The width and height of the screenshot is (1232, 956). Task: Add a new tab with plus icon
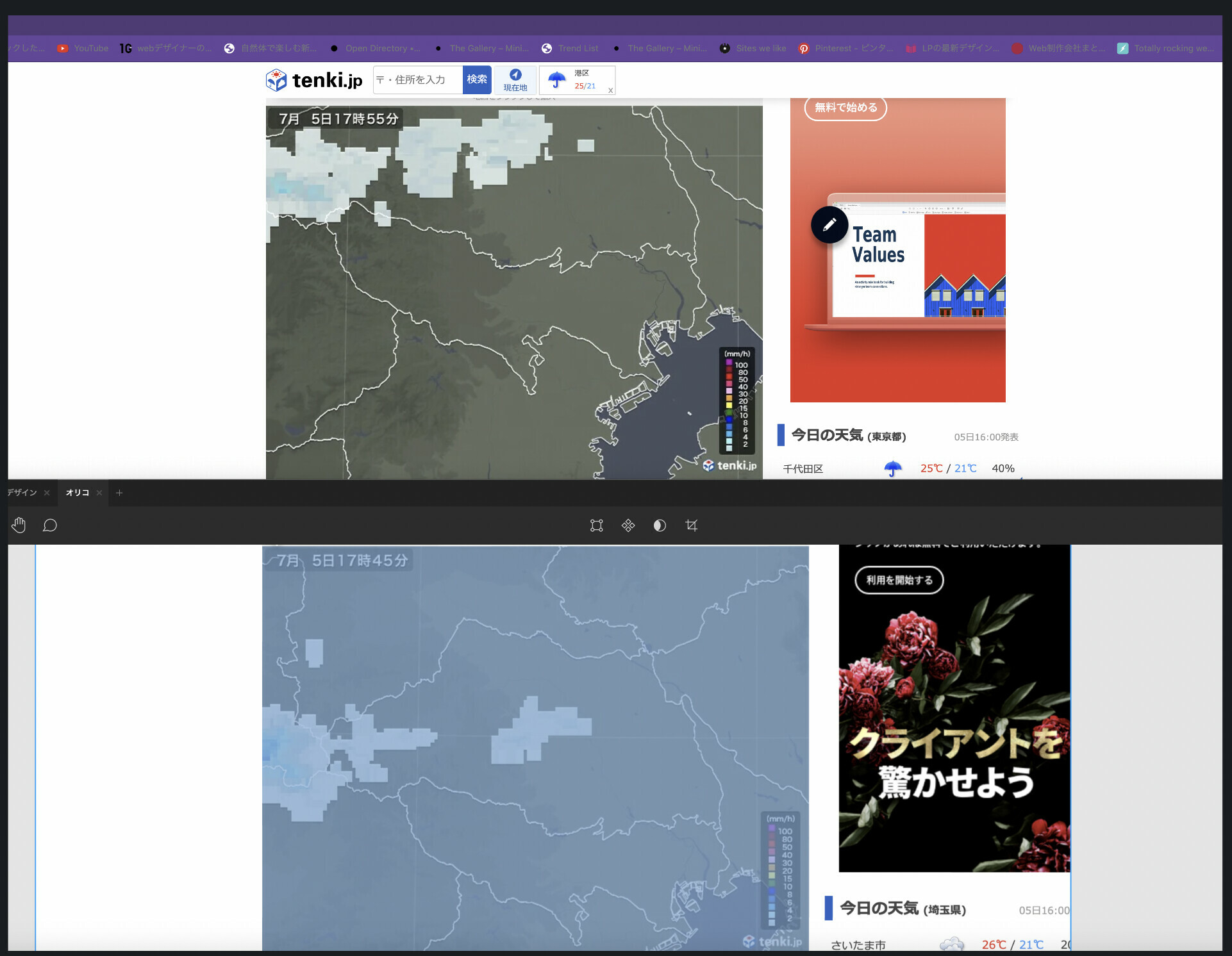[x=119, y=493]
